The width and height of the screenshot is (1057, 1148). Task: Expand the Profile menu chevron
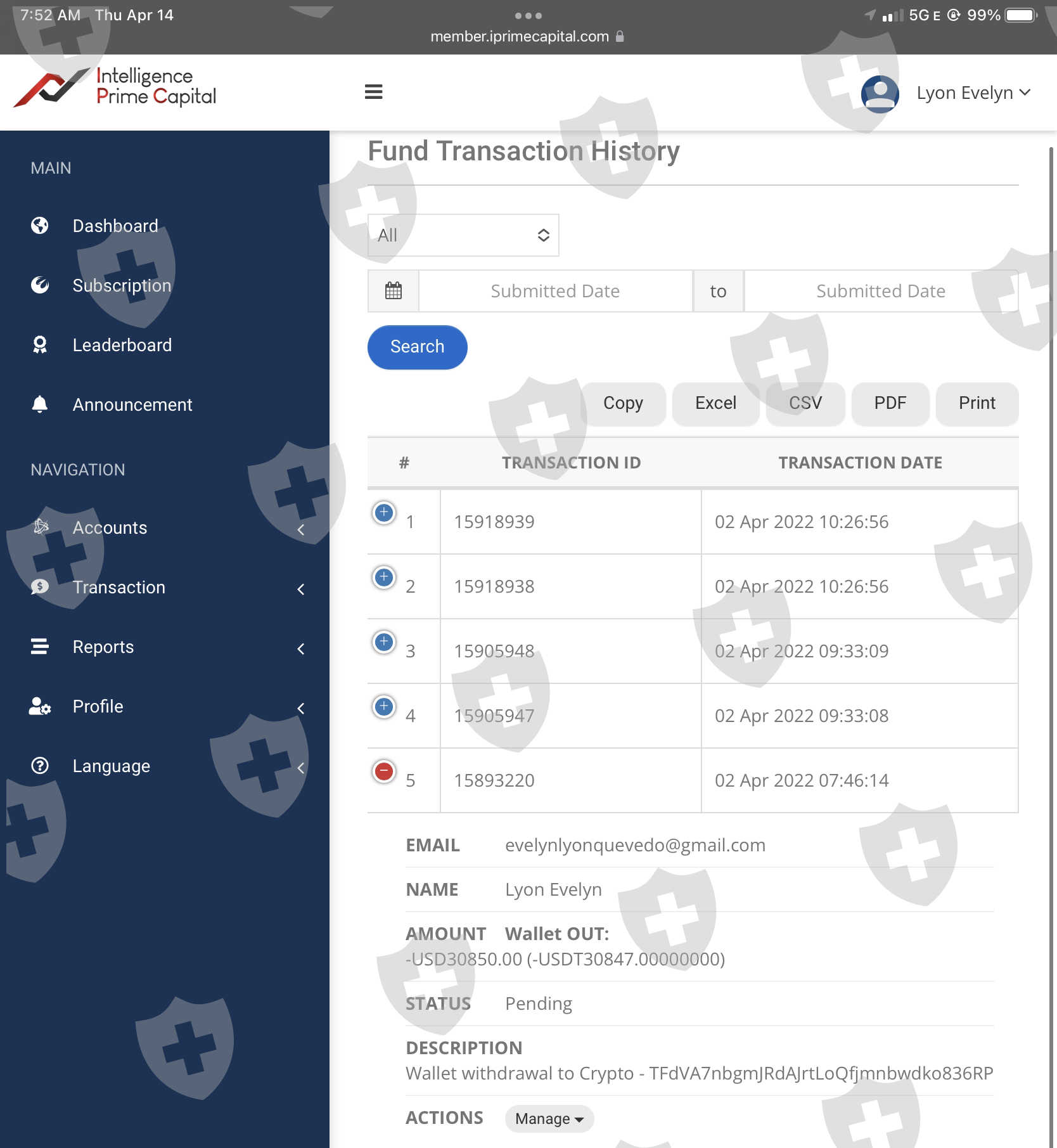[301, 709]
